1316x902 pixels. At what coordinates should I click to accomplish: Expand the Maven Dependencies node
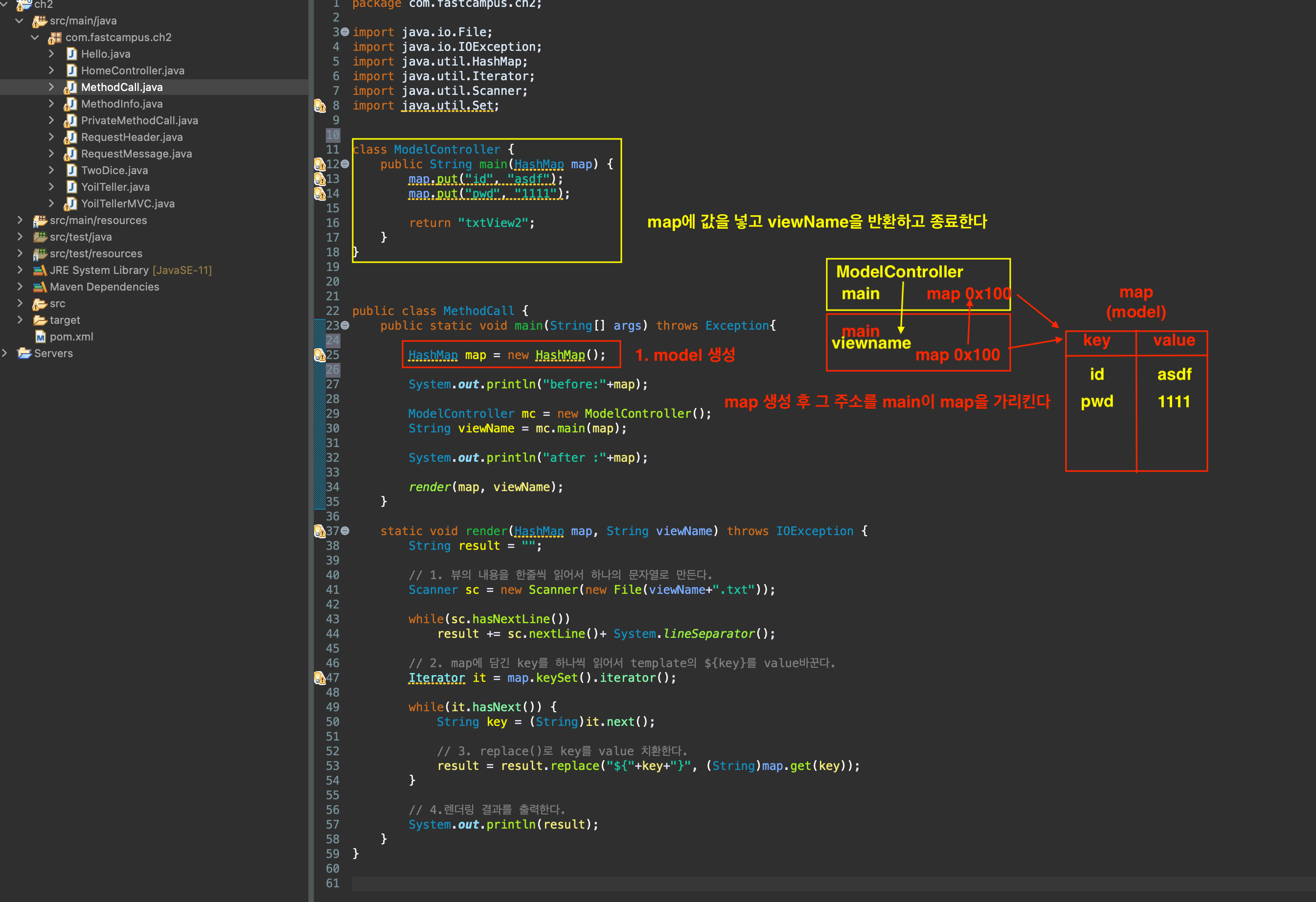(21, 287)
